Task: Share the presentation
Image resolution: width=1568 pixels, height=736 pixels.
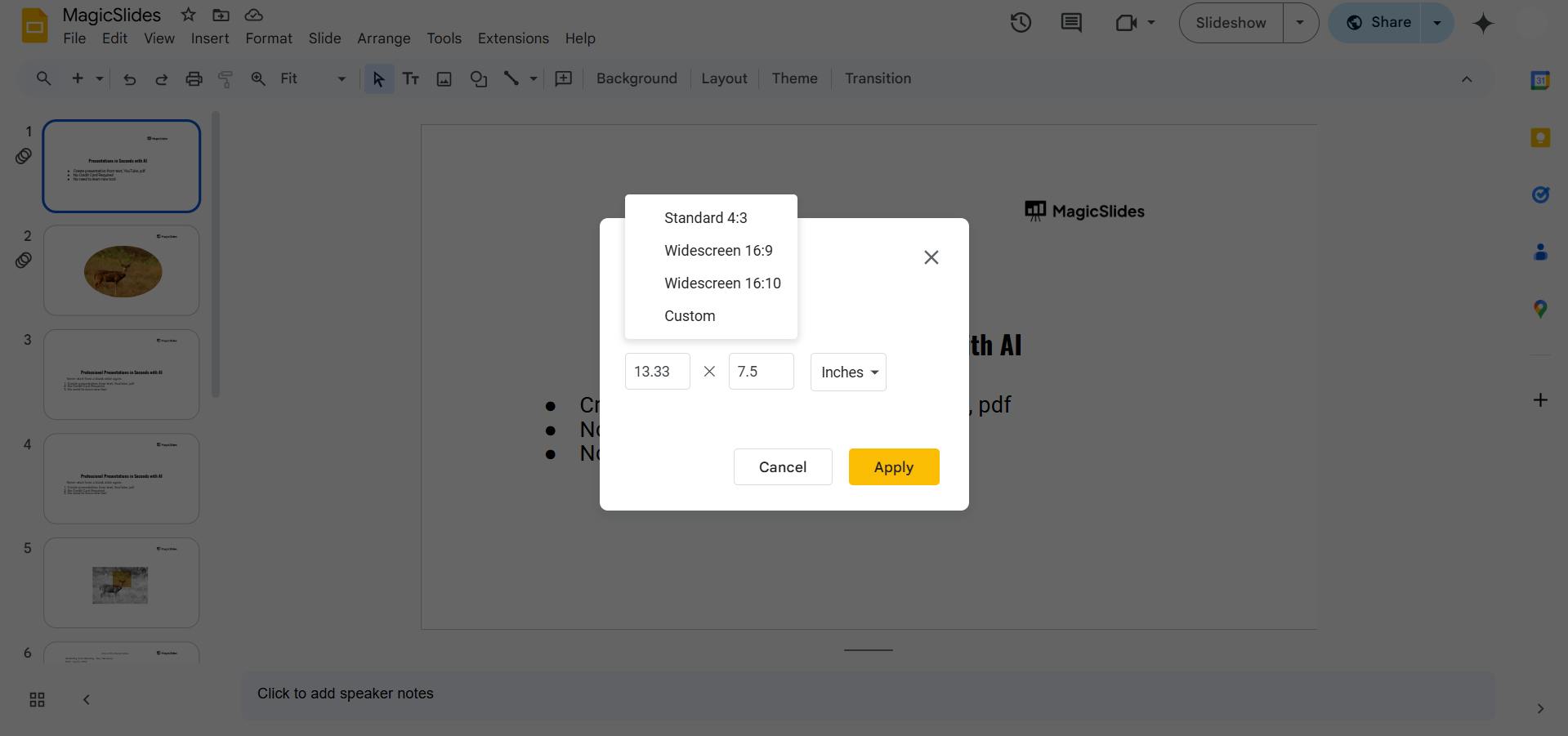Action: [x=1379, y=23]
